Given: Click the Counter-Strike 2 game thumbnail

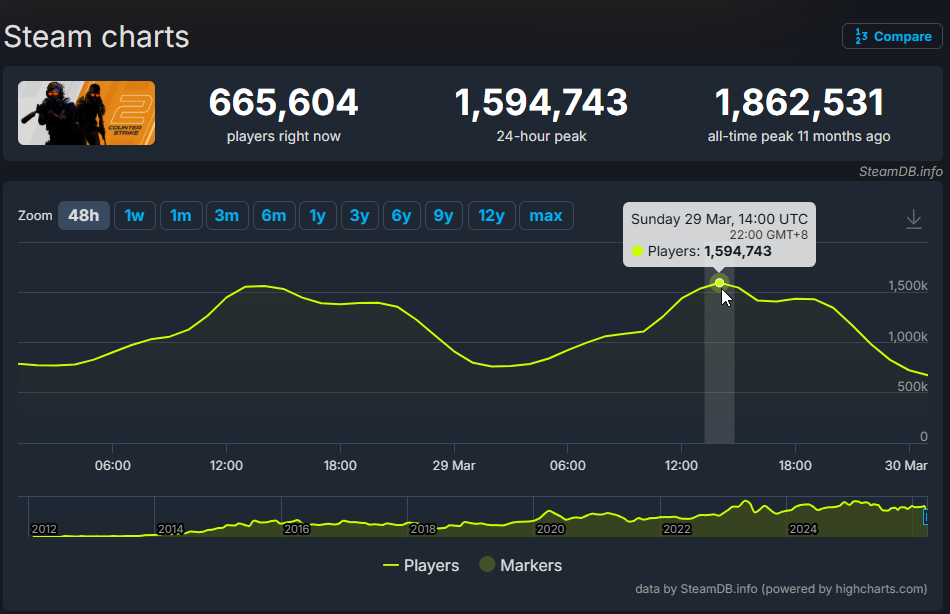Looking at the screenshot, I should coord(87,113).
